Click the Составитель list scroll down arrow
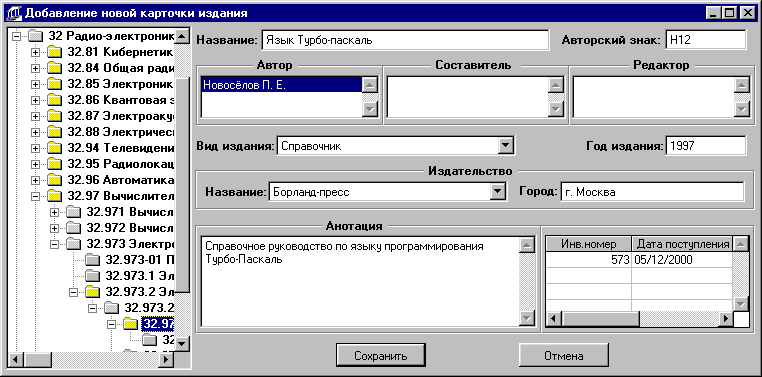 (555, 110)
